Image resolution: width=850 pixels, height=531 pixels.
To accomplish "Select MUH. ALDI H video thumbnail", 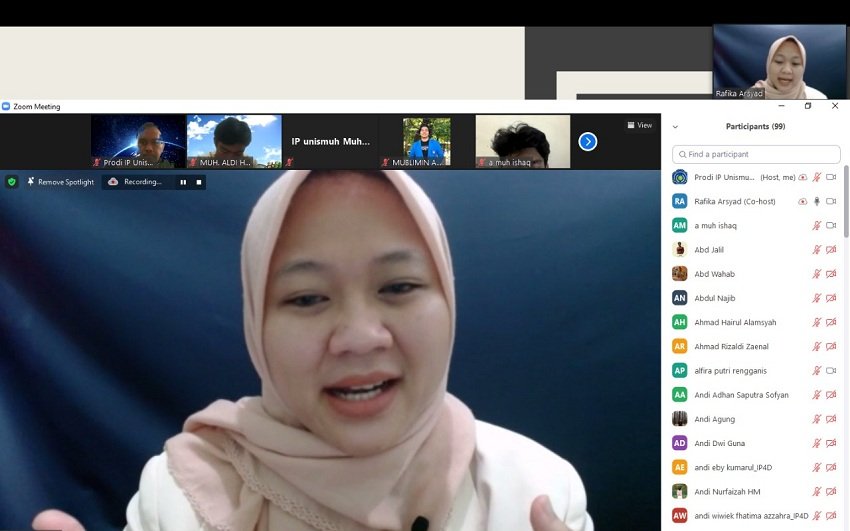I will (x=234, y=141).
